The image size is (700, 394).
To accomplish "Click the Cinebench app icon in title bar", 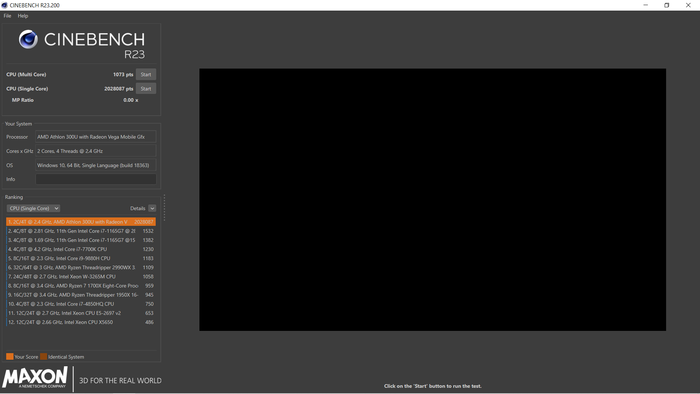I will click(x=4, y=5).
